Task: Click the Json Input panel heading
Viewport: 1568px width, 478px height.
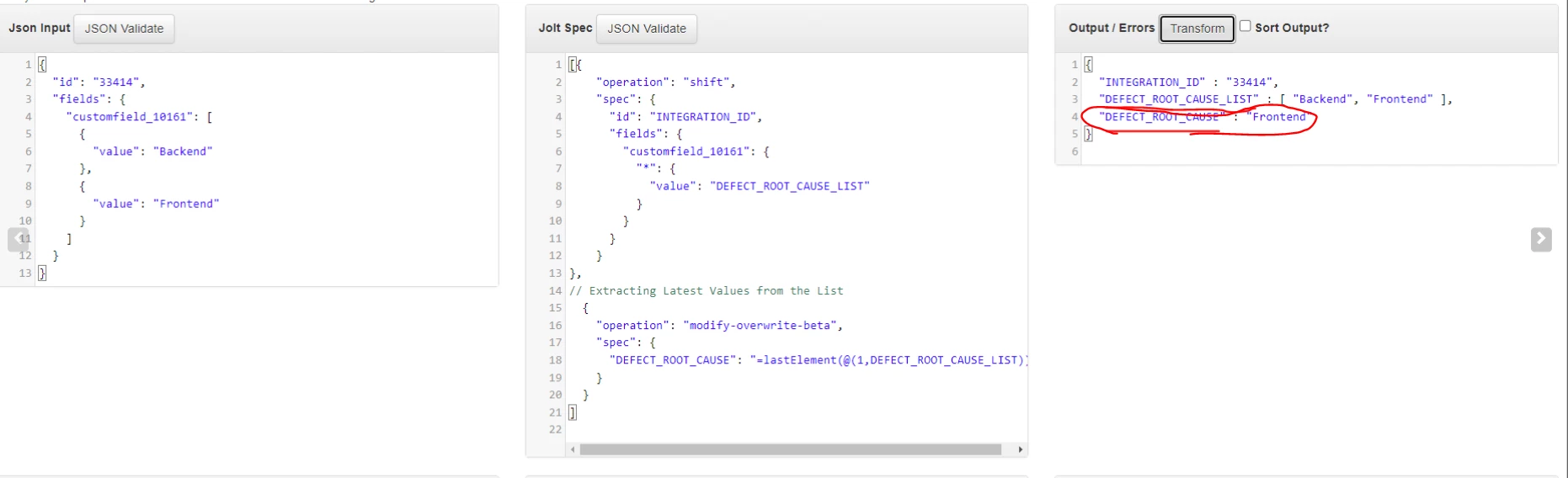Action: pos(40,28)
